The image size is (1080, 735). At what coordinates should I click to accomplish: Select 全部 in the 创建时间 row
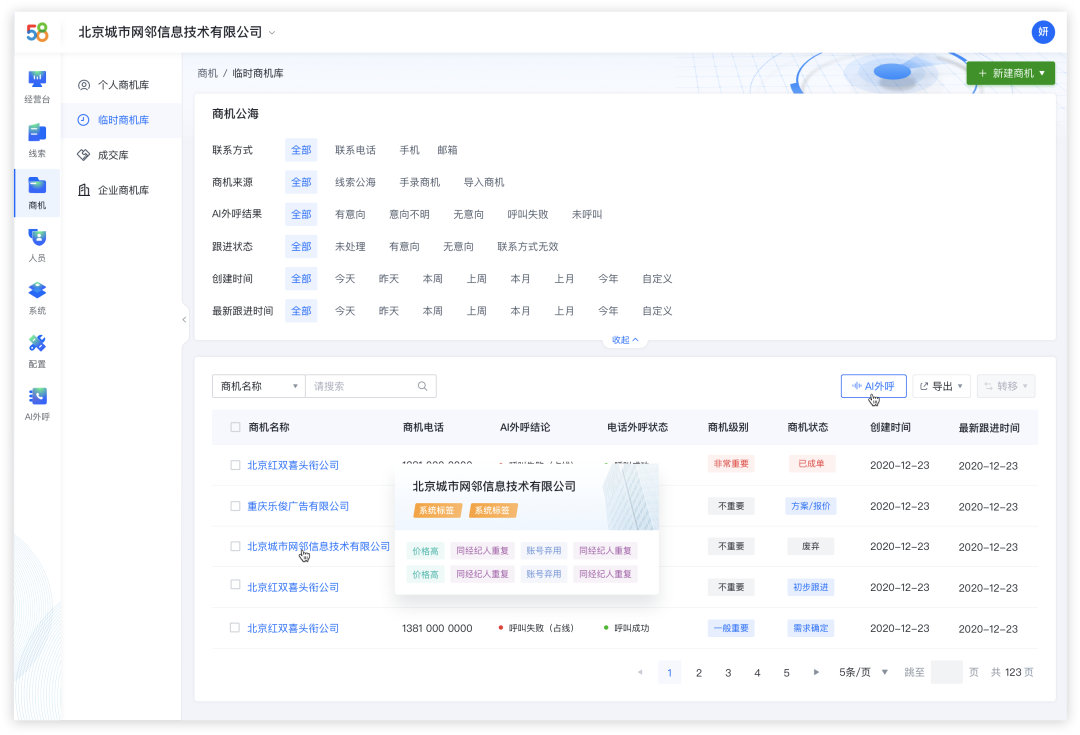coord(301,279)
